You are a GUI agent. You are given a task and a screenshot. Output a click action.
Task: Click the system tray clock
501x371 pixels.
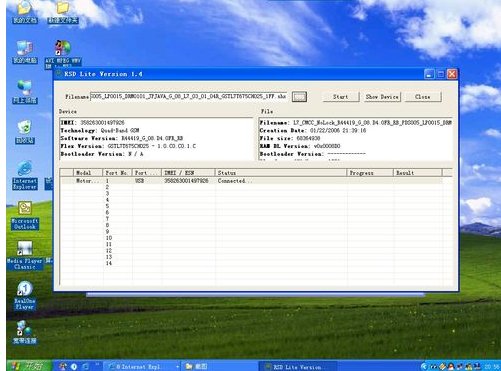[492, 366]
